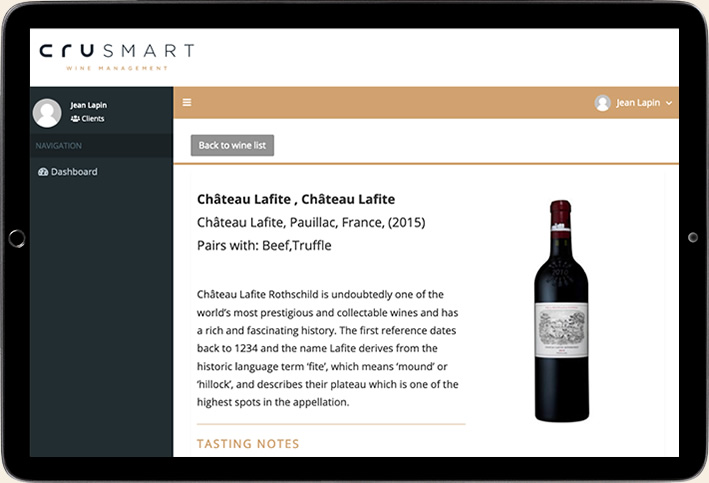Click the Clients group icon in sidebar
Screen dimensions: 709x483
pyautogui.click(x=75, y=119)
